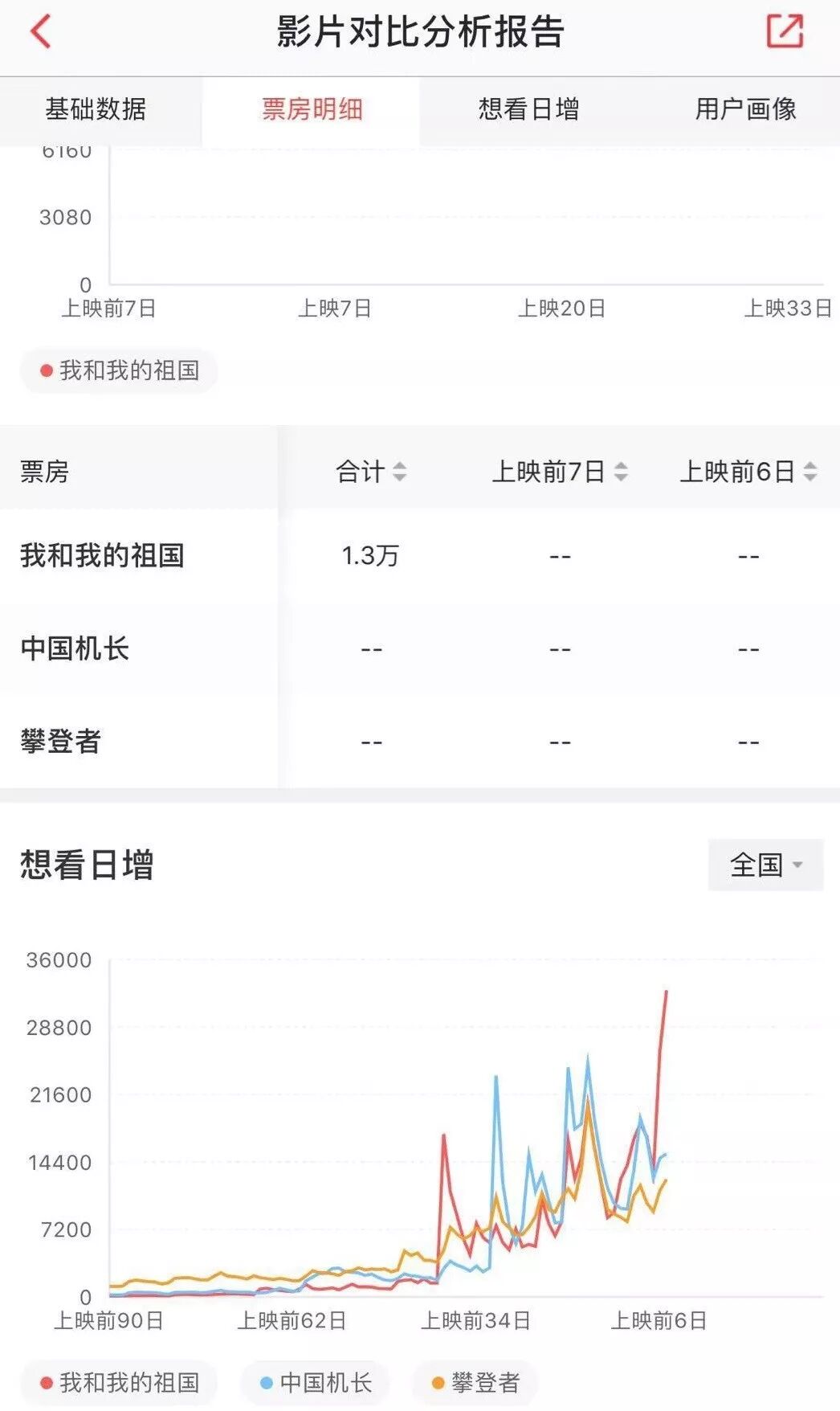Sort table by 上映前7日 column
This screenshot has height=1411, width=840.
tap(560, 472)
